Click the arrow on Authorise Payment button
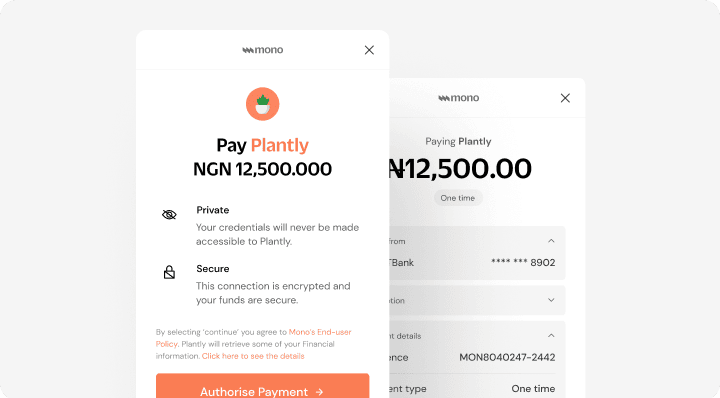This screenshot has height=398, width=720. 319,392
